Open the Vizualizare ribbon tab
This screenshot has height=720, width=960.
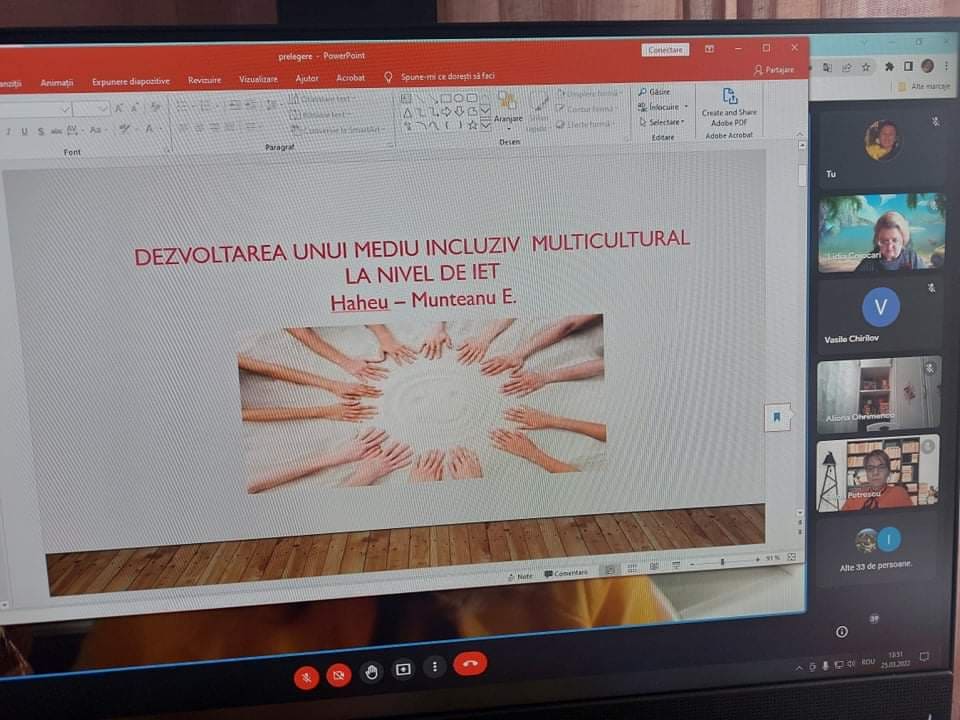tap(258, 79)
